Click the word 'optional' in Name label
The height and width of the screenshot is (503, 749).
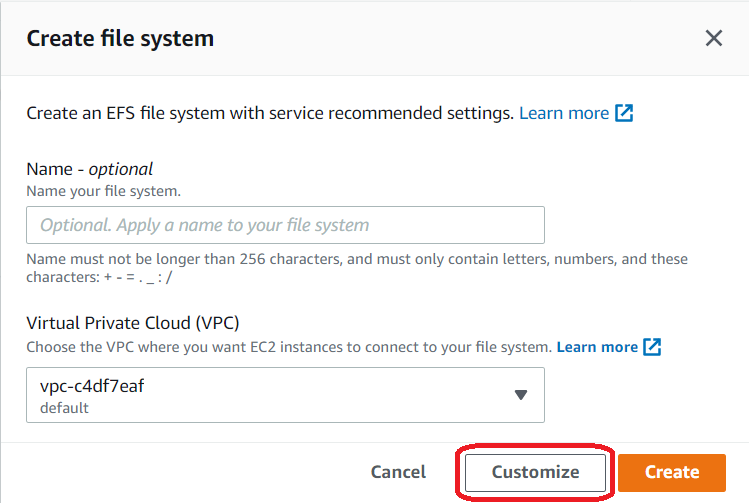pos(121,169)
